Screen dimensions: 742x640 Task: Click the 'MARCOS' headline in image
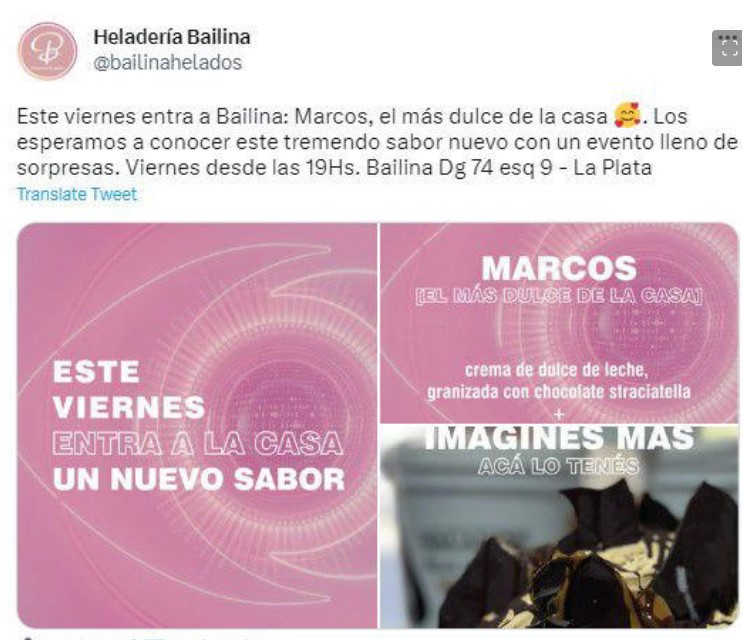[x=559, y=268]
